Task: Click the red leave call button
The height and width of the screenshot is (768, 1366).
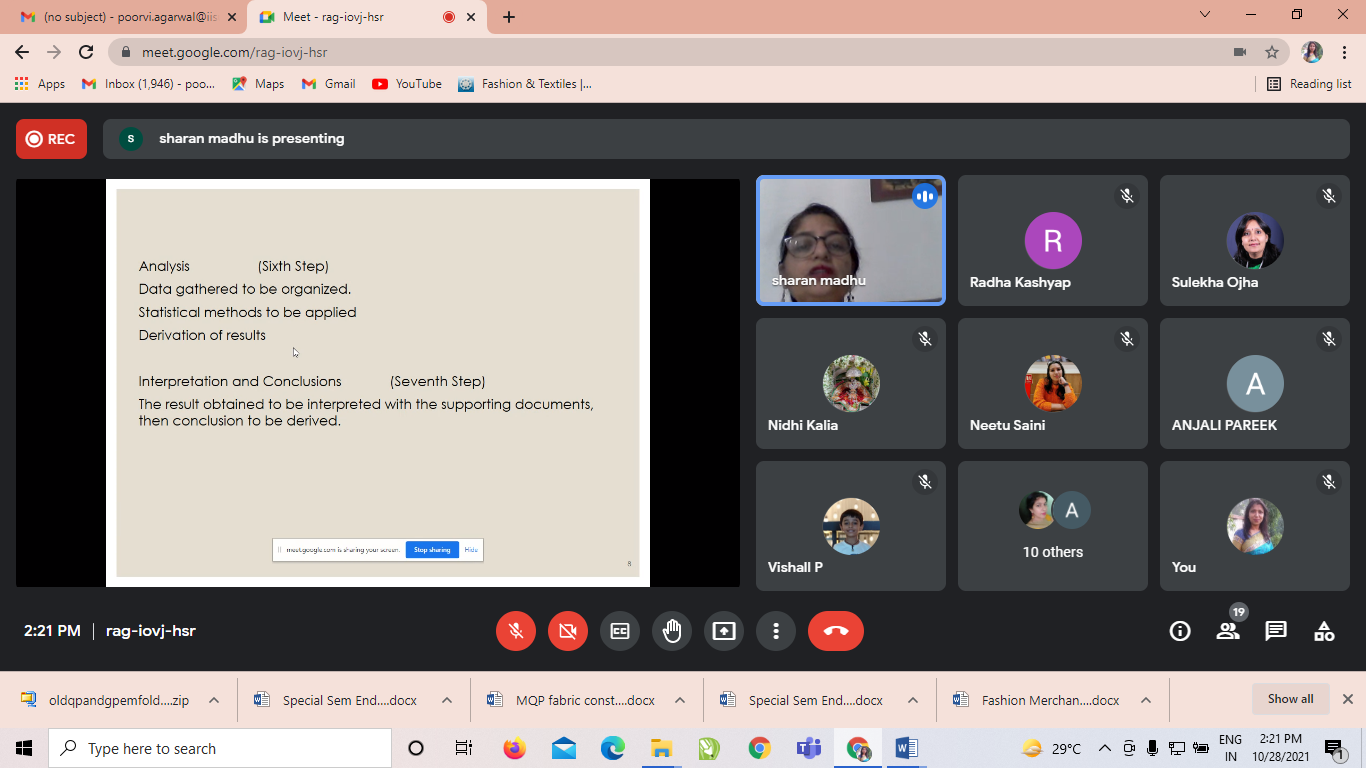Action: [x=835, y=631]
